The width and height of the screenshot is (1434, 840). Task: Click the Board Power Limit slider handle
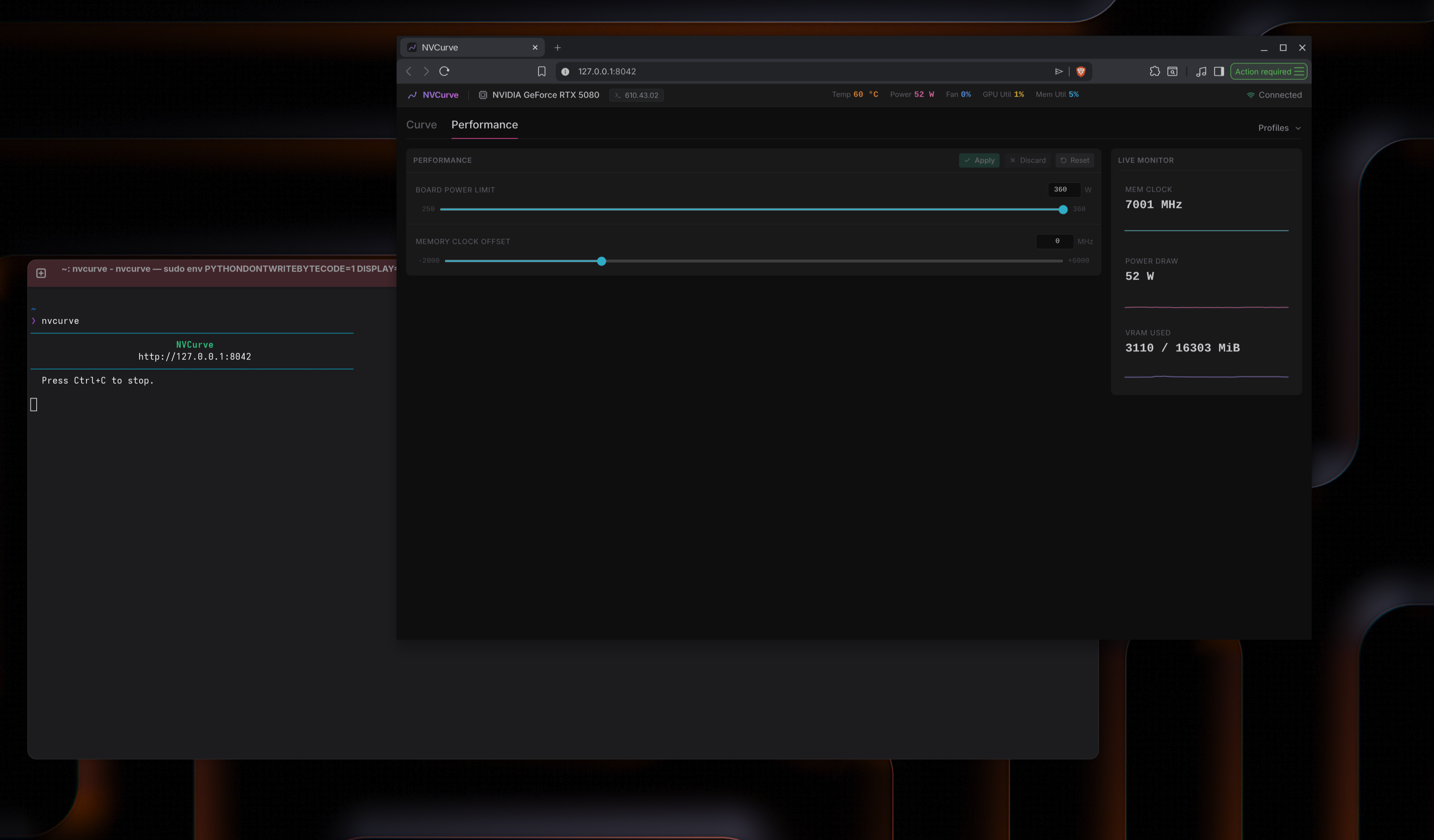[1063, 209]
